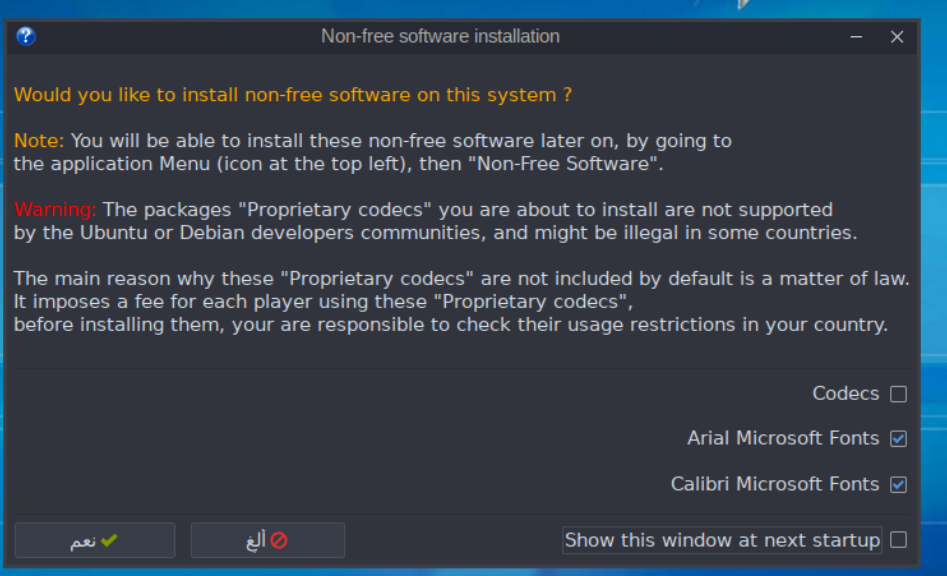
Task: Disable Calibri Microsoft Fonts installation
Action: coord(901,484)
